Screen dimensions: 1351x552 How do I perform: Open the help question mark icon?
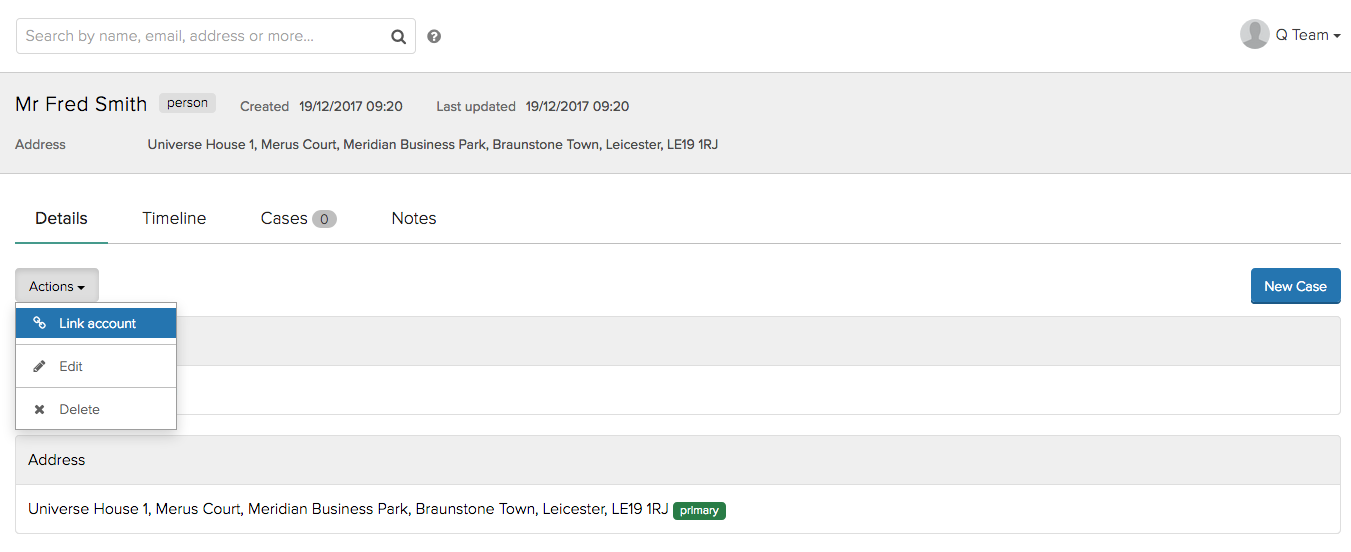pyautogui.click(x=434, y=37)
